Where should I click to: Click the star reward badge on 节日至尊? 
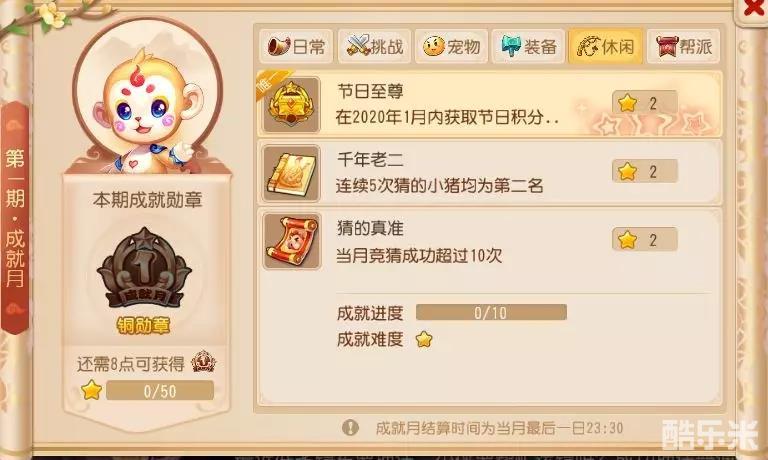point(645,103)
